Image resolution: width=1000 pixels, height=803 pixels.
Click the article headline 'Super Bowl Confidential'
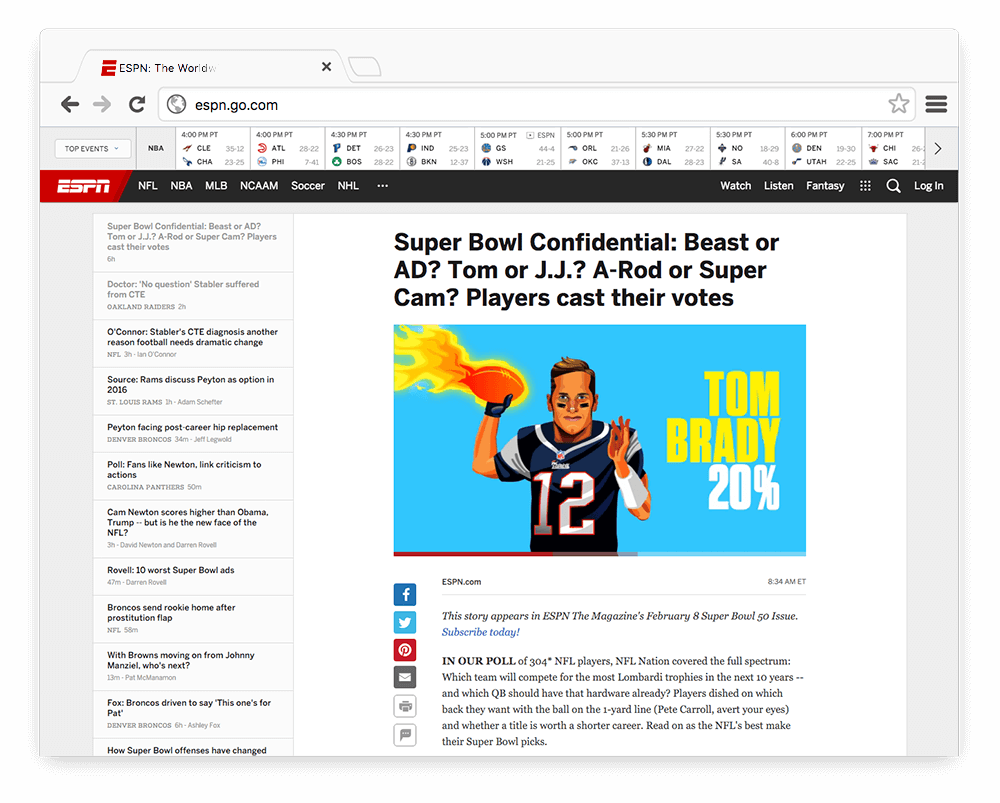(586, 270)
